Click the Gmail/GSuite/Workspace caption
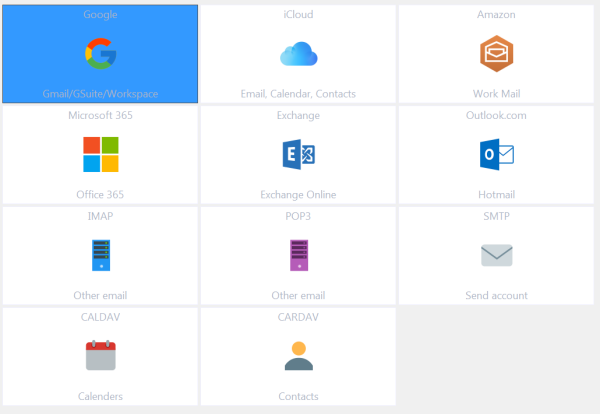 tap(100, 94)
